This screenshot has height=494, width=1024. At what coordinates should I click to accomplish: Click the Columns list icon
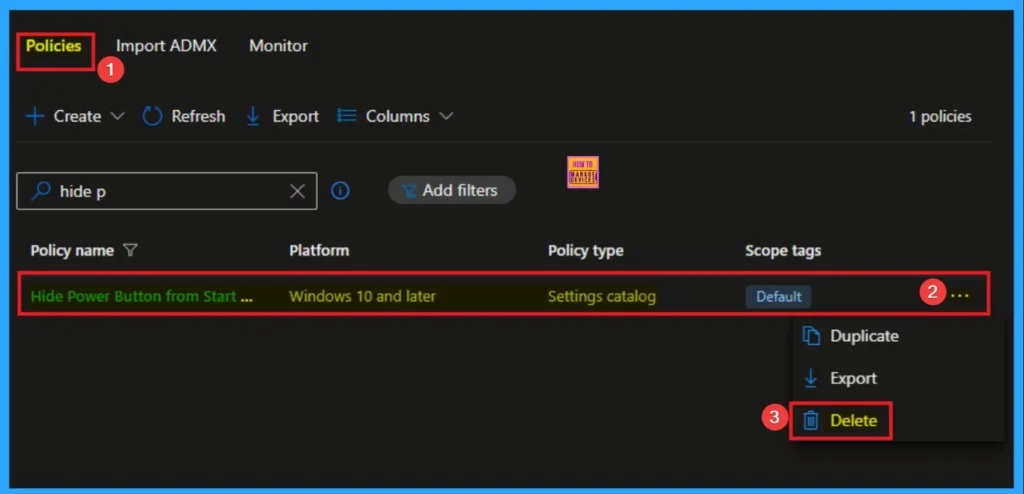tap(347, 116)
